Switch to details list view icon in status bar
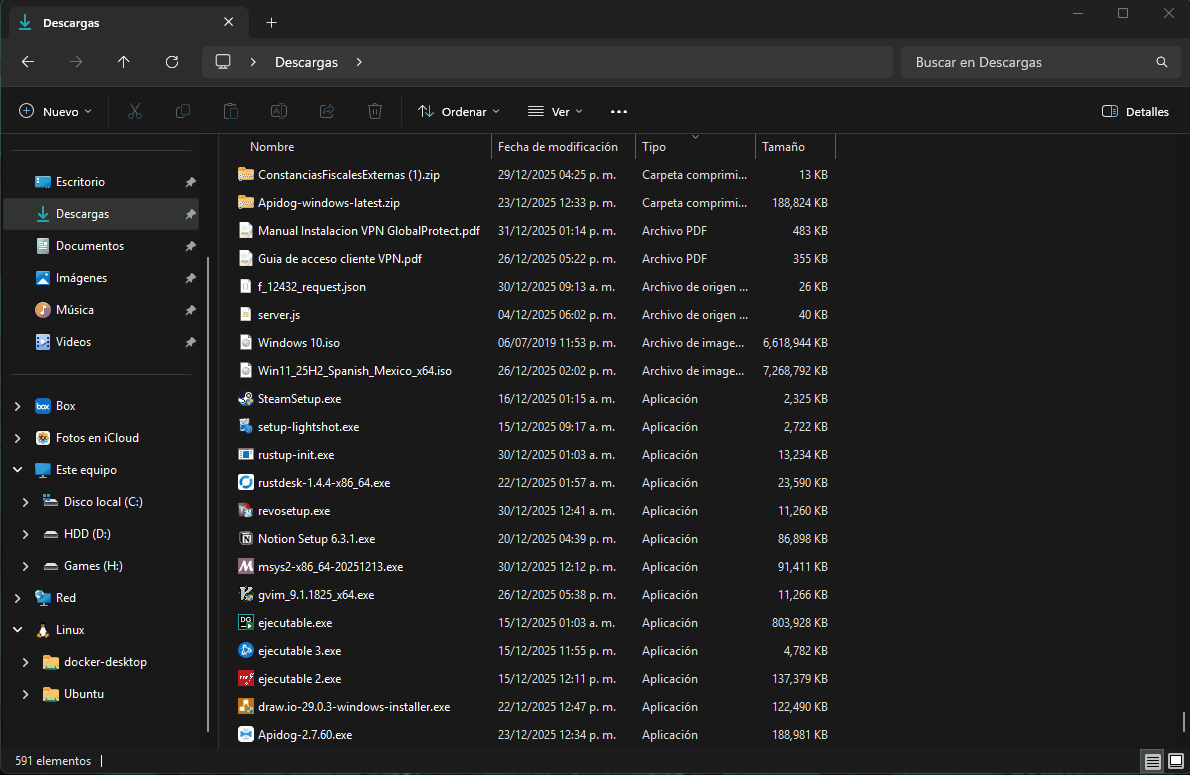 point(1152,761)
